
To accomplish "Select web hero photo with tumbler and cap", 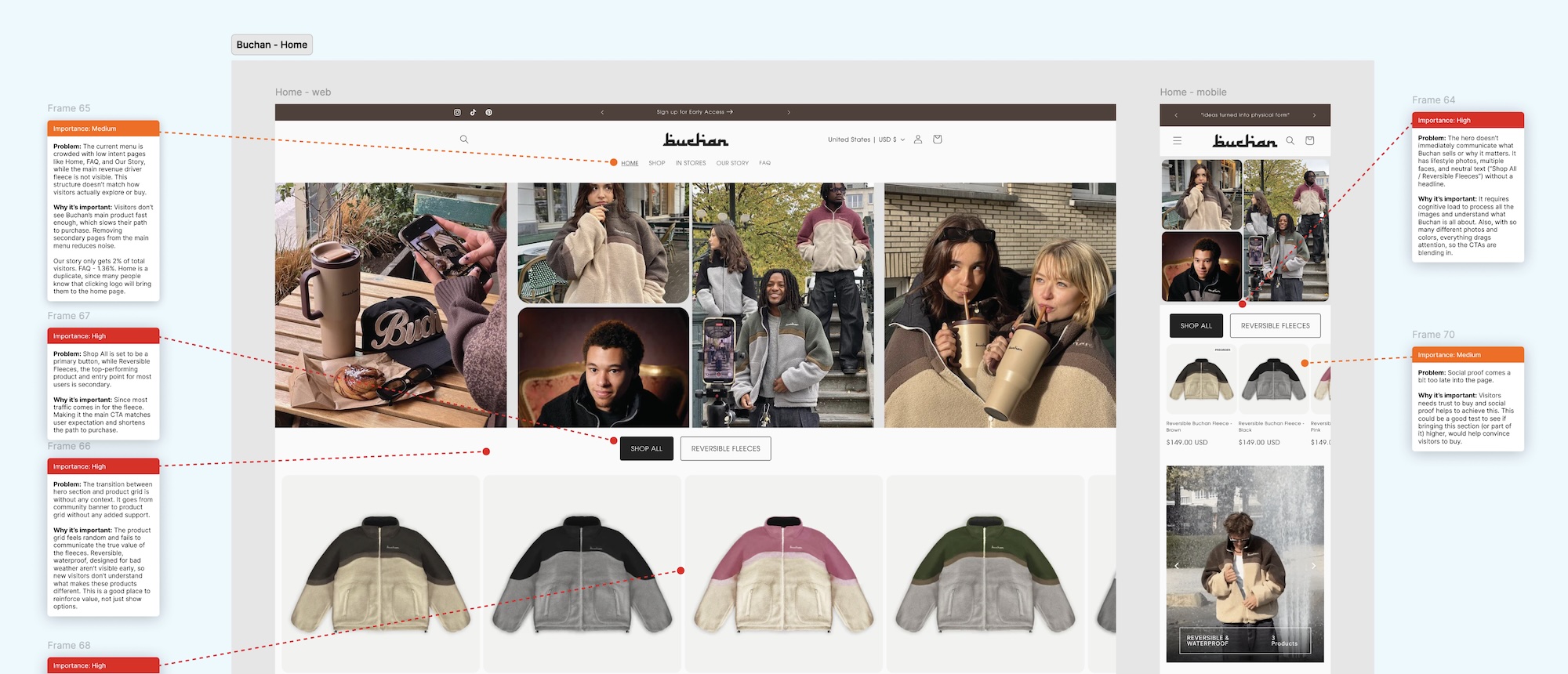I will (x=390, y=305).
